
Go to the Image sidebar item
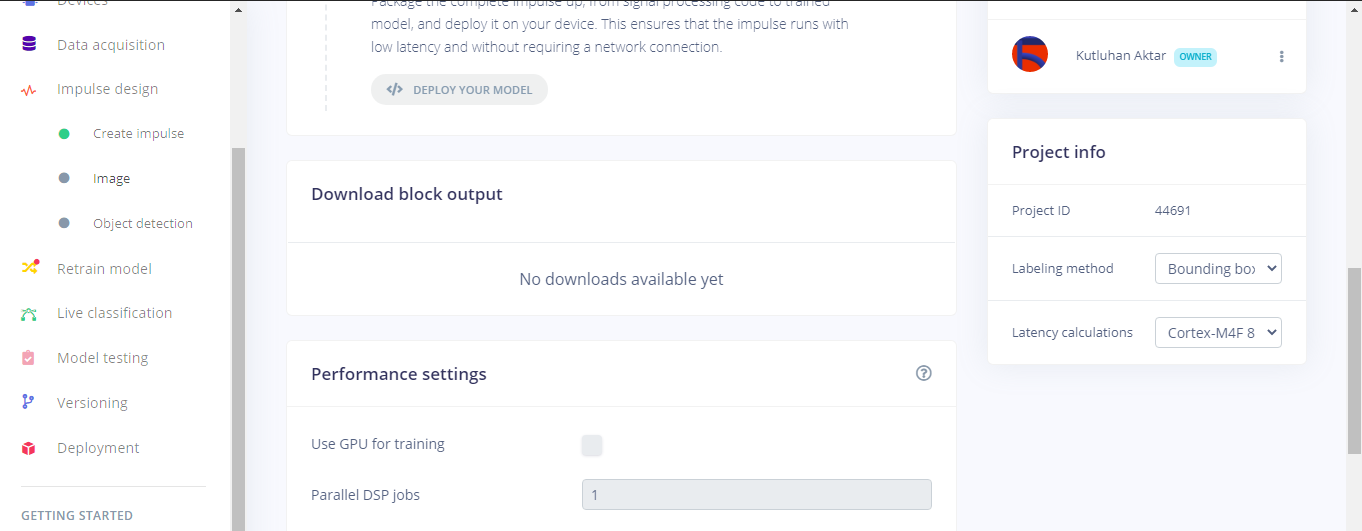point(111,179)
